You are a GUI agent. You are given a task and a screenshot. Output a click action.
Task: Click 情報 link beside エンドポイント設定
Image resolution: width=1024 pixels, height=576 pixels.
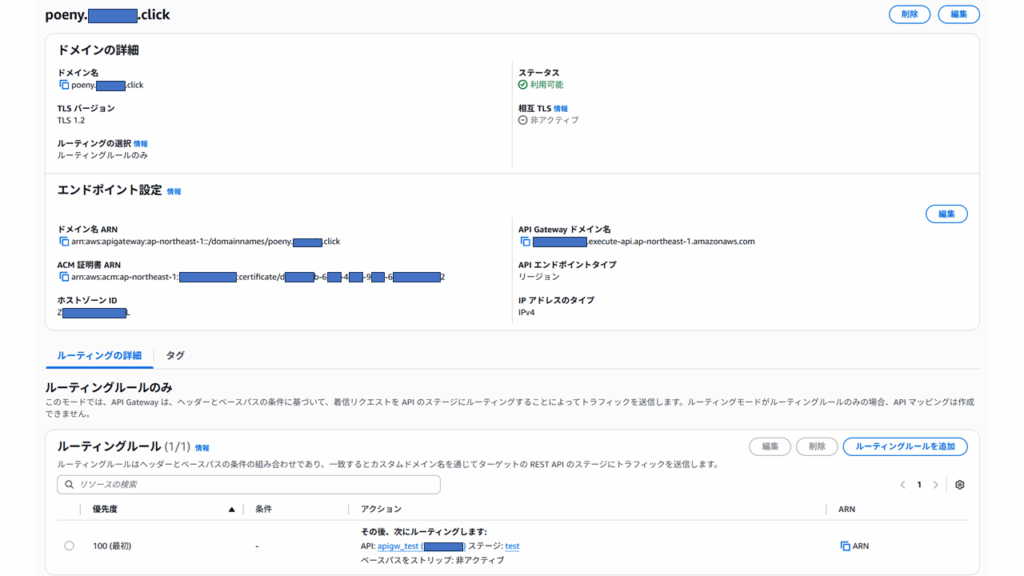click(x=174, y=191)
